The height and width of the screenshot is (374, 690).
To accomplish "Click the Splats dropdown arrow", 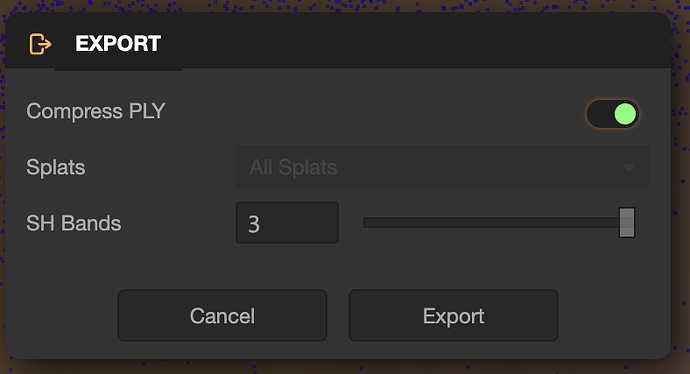I will tap(628, 168).
